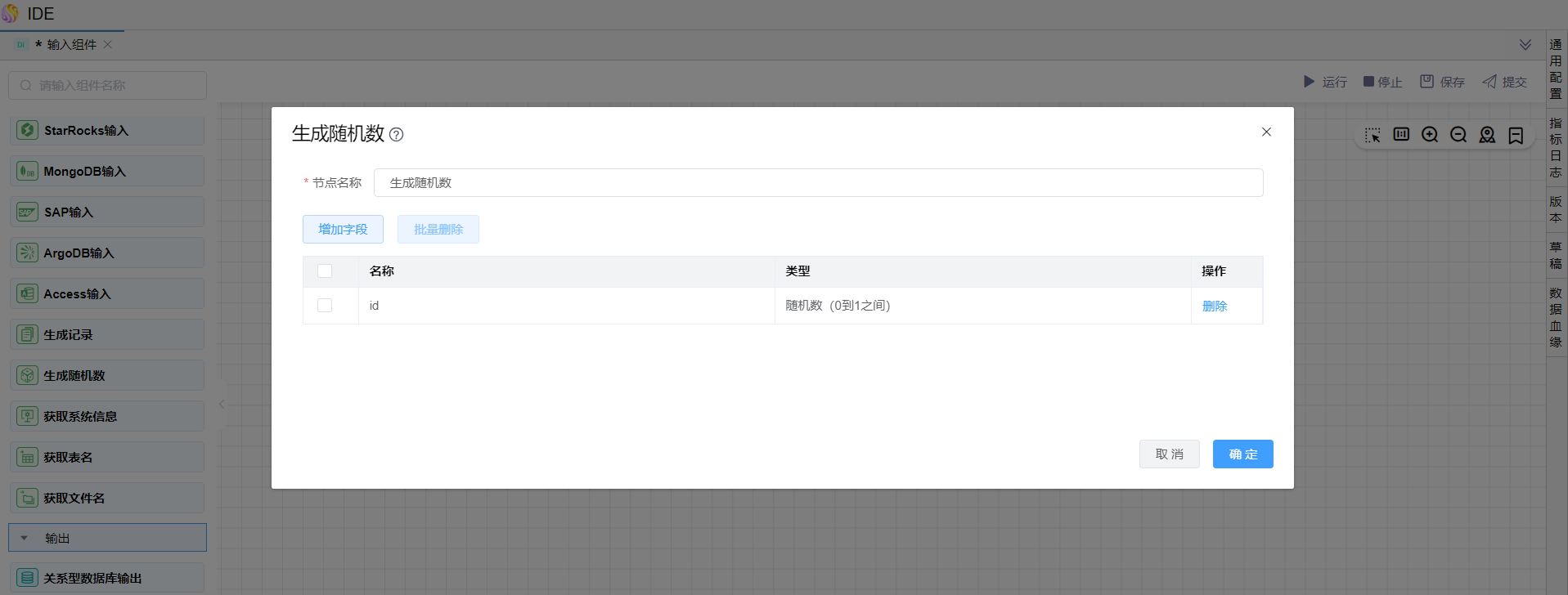Zoom in on the canvas
The height and width of the screenshot is (595, 1568).
coord(1430,135)
